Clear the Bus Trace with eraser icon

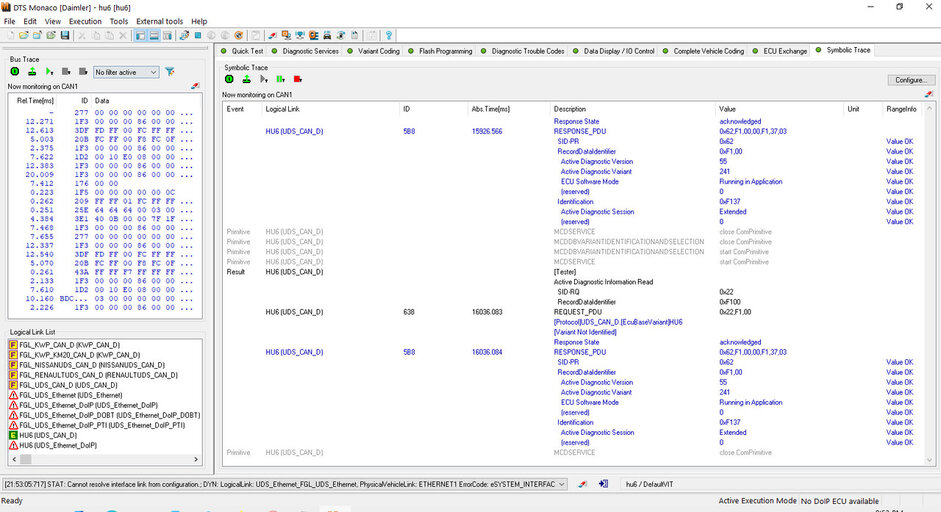point(195,87)
